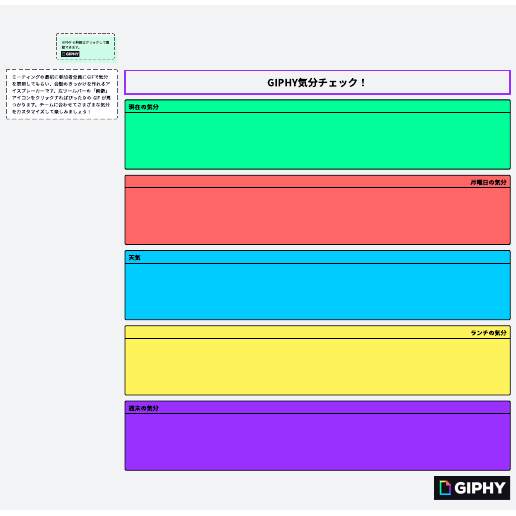Image resolution: width=516 pixels, height=516 pixels.
Task: Select the dashed instruction text box about icebreakers
Action: coord(62,94)
